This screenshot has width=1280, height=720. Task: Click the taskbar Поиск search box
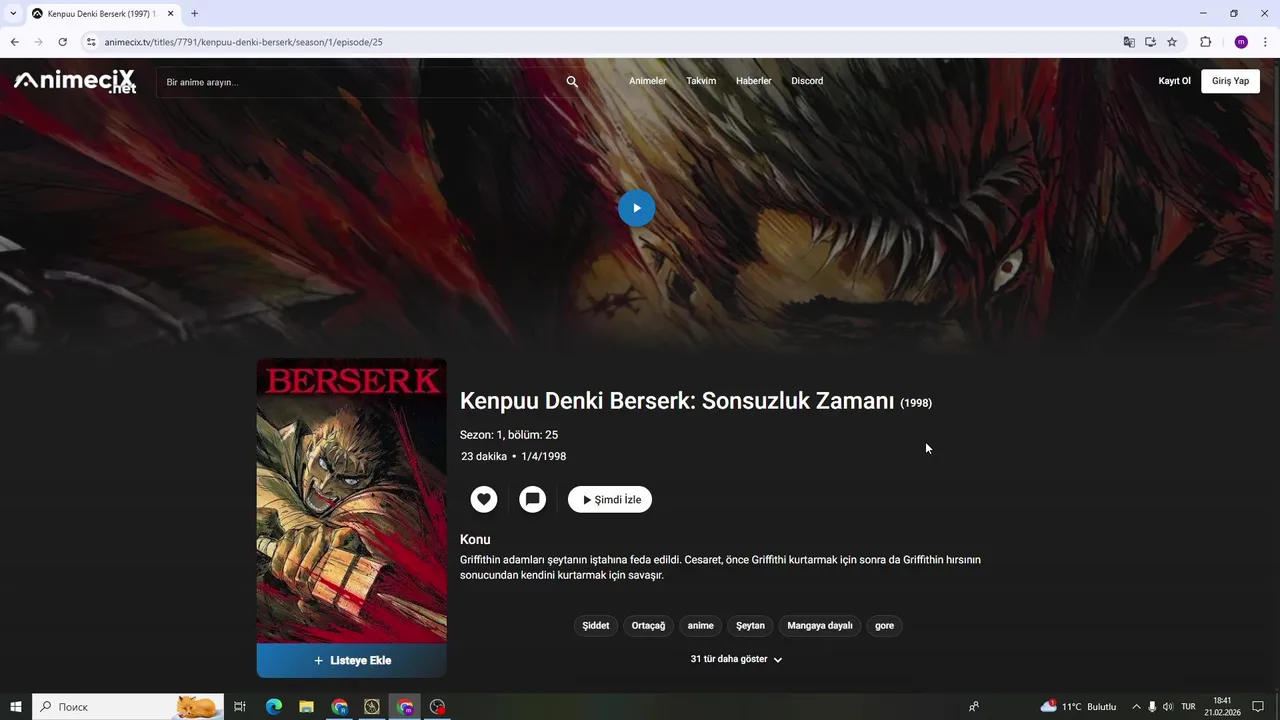pyautogui.click(x=128, y=706)
